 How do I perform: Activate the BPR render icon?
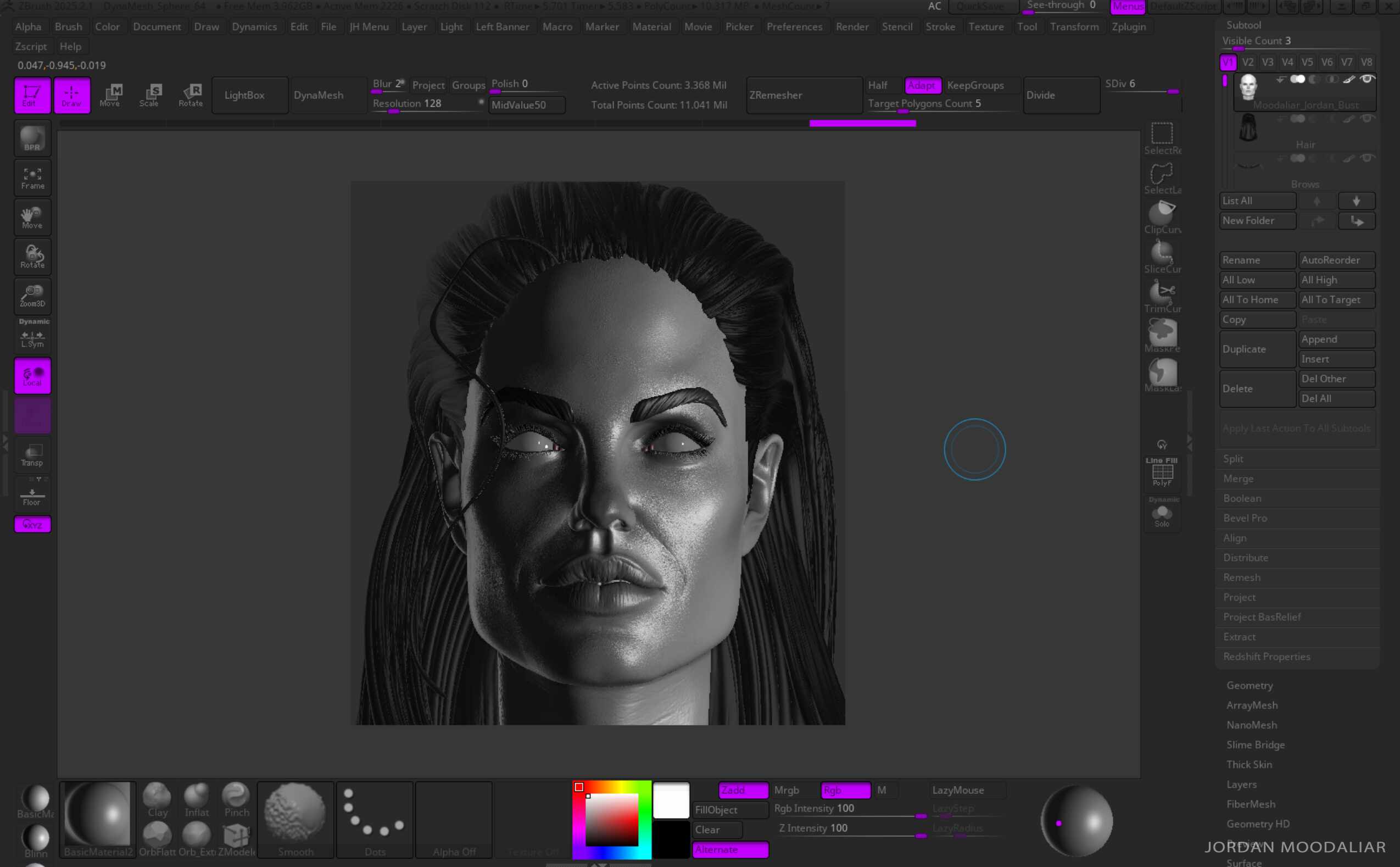(32, 138)
